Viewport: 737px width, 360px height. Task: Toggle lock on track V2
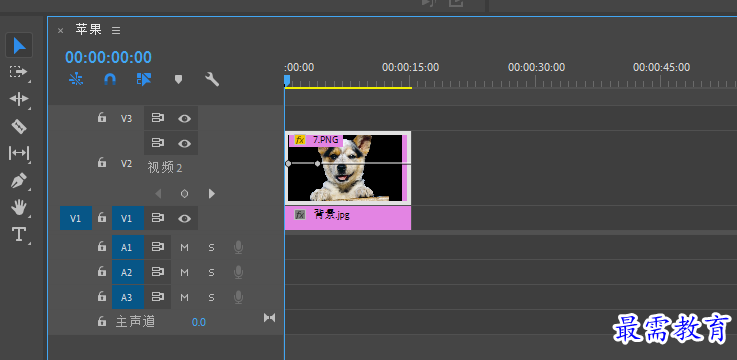102,163
